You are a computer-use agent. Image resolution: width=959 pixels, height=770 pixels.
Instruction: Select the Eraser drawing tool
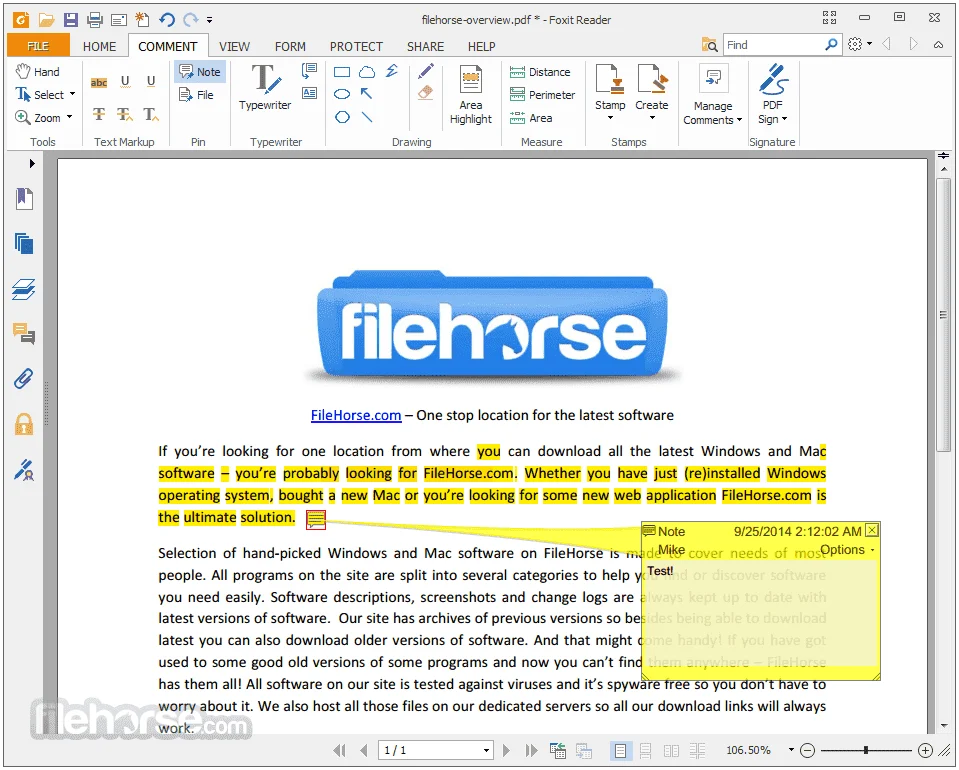click(x=426, y=93)
